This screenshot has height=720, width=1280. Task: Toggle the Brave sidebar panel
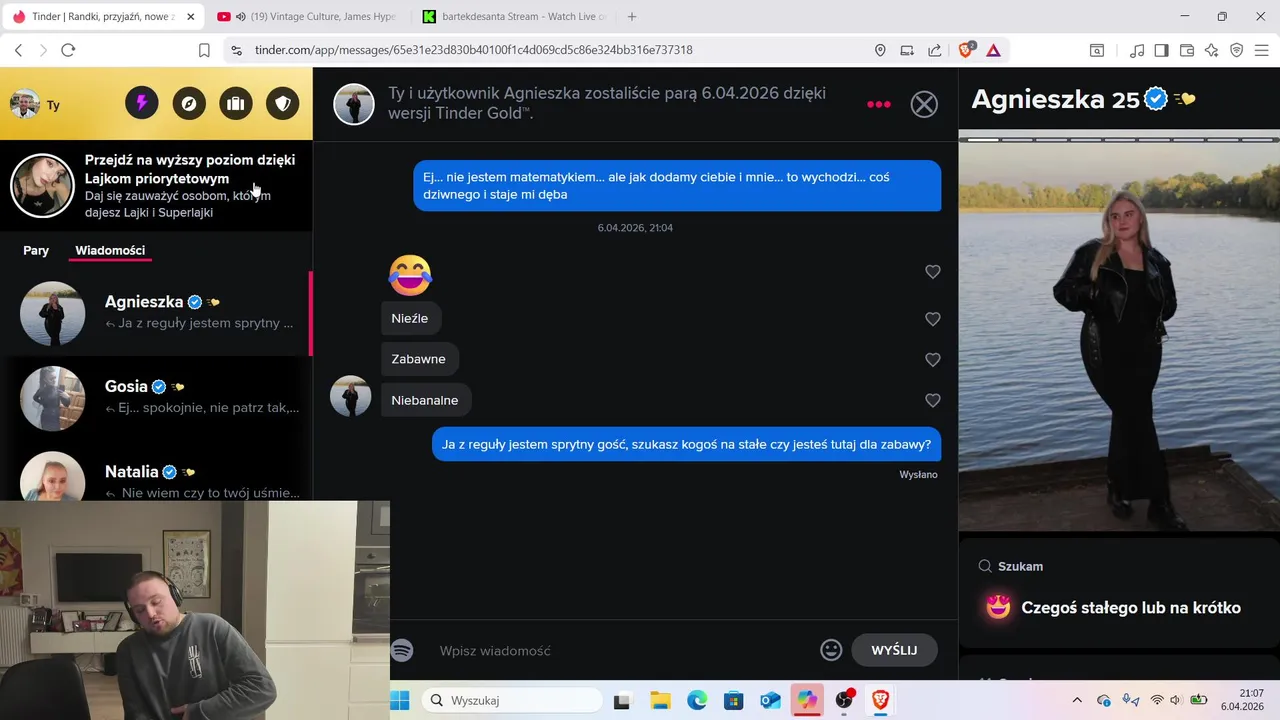[1161, 50]
